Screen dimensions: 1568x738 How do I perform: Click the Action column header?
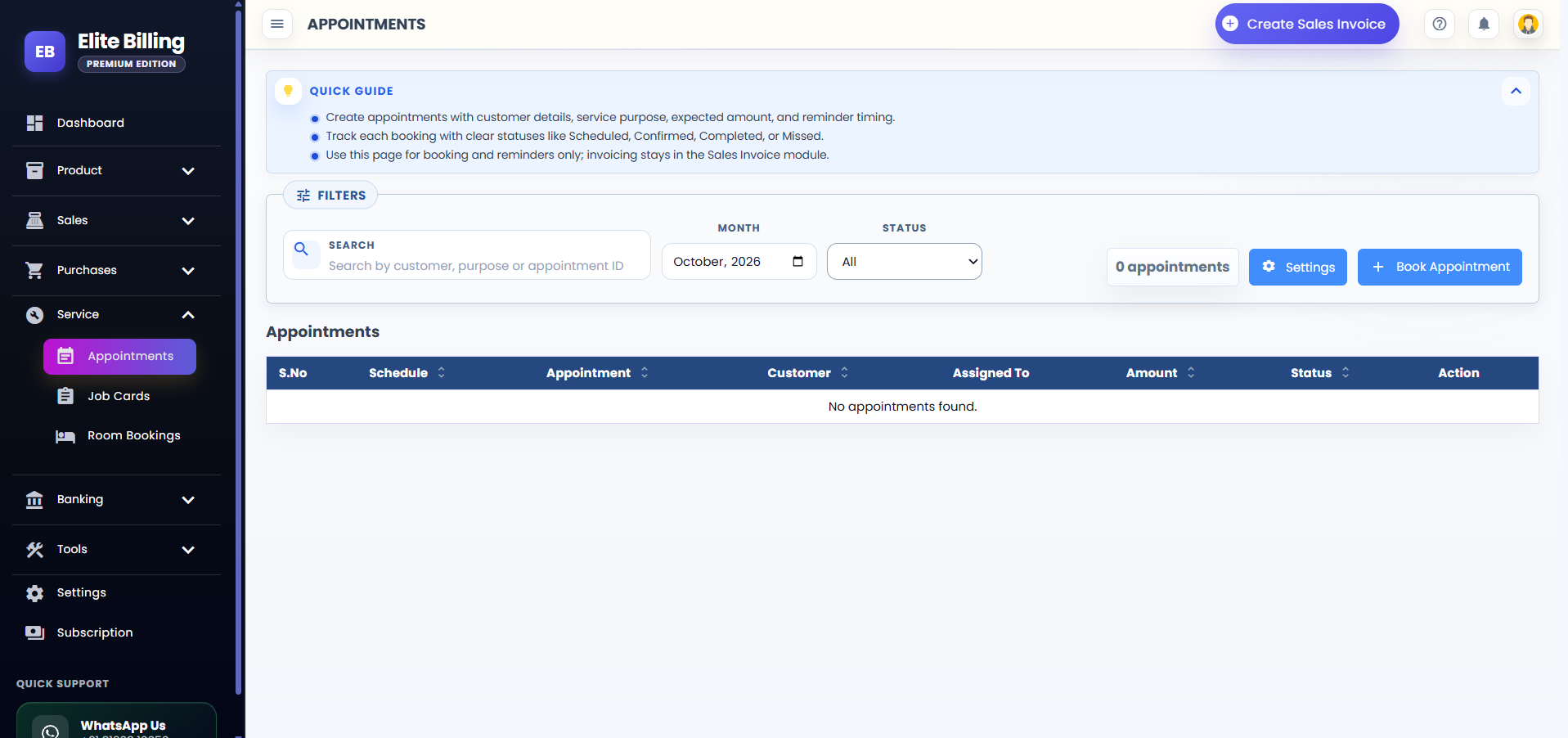(x=1458, y=372)
